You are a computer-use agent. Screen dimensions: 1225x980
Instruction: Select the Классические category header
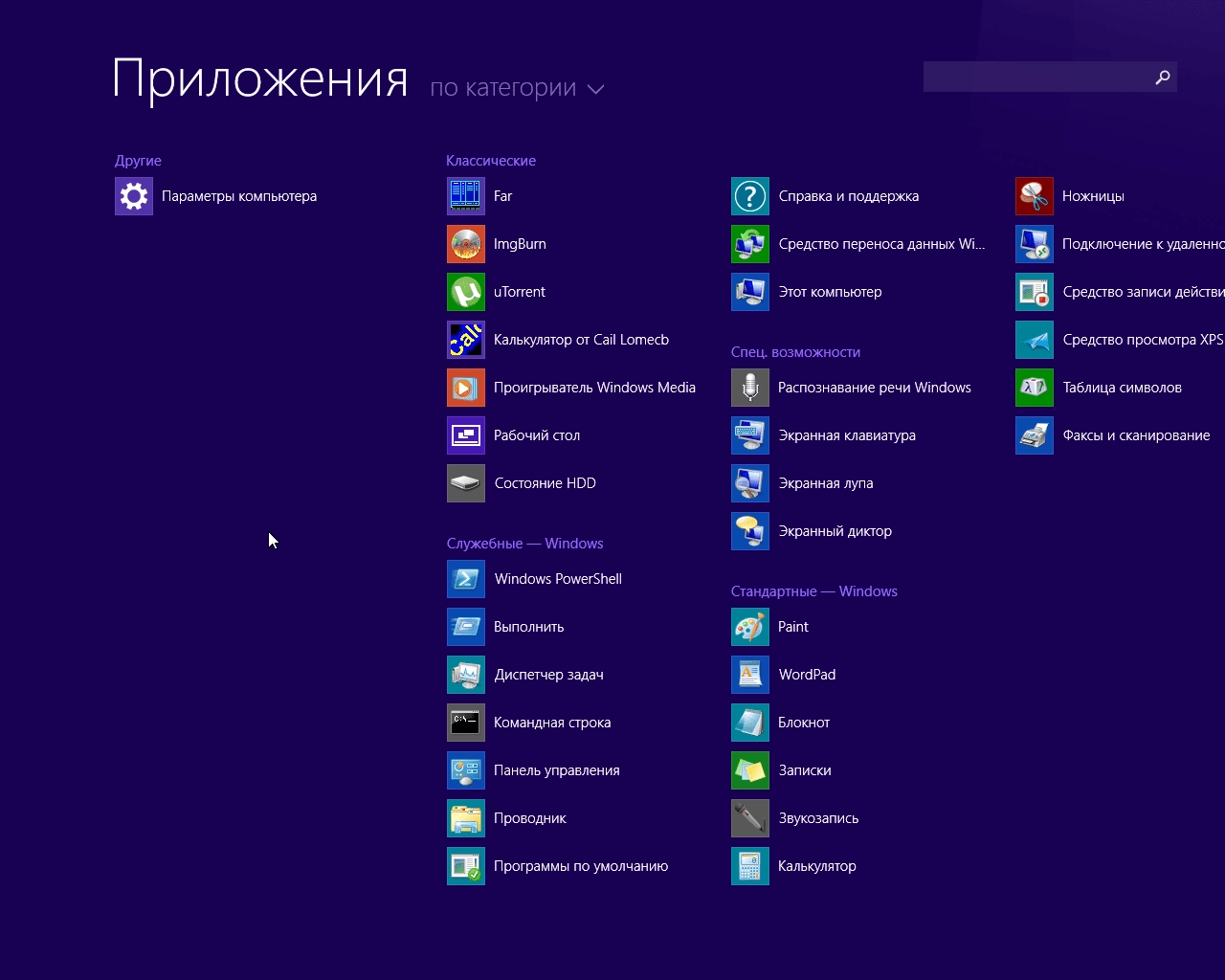coord(491,161)
